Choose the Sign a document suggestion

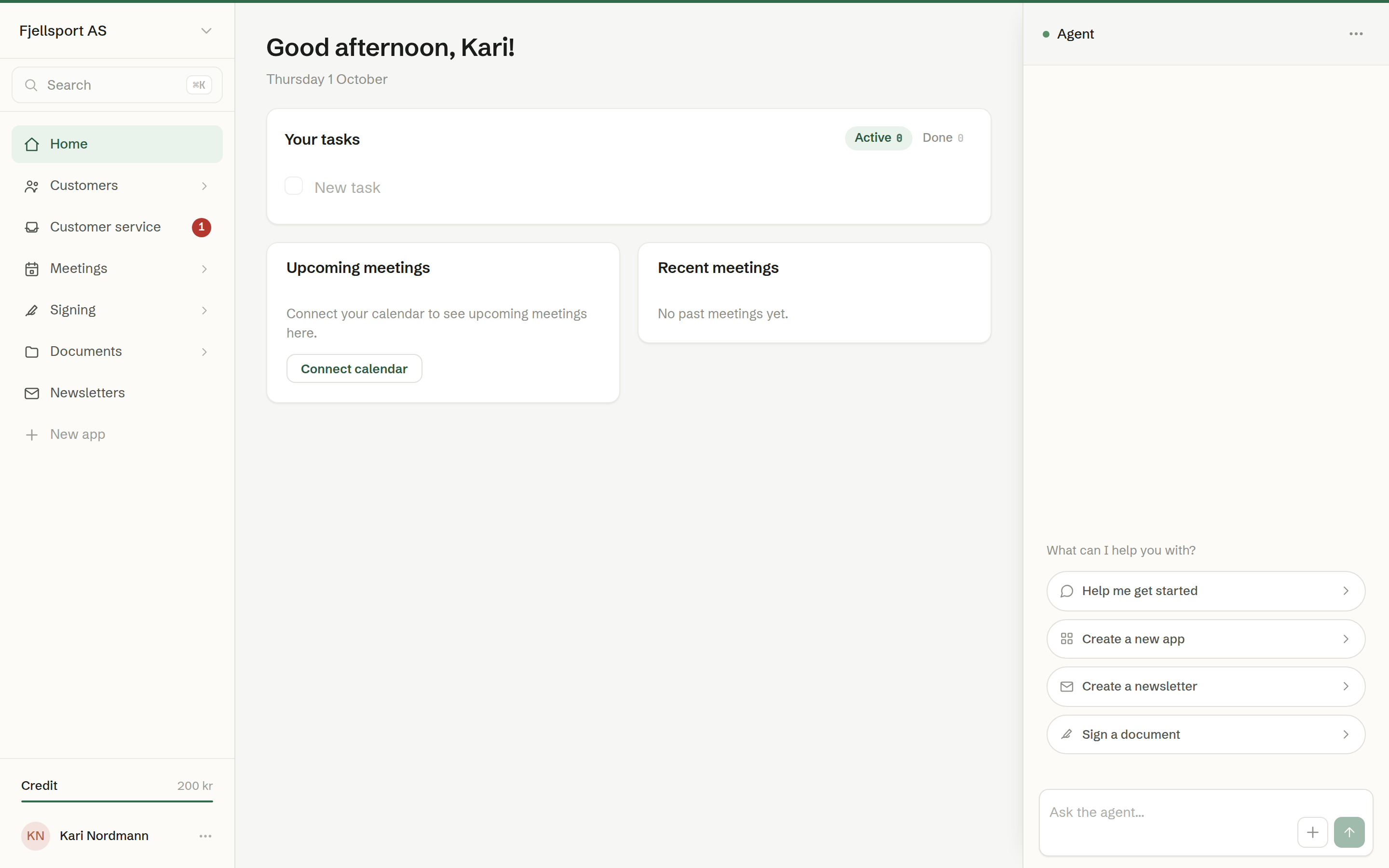[x=1205, y=734]
